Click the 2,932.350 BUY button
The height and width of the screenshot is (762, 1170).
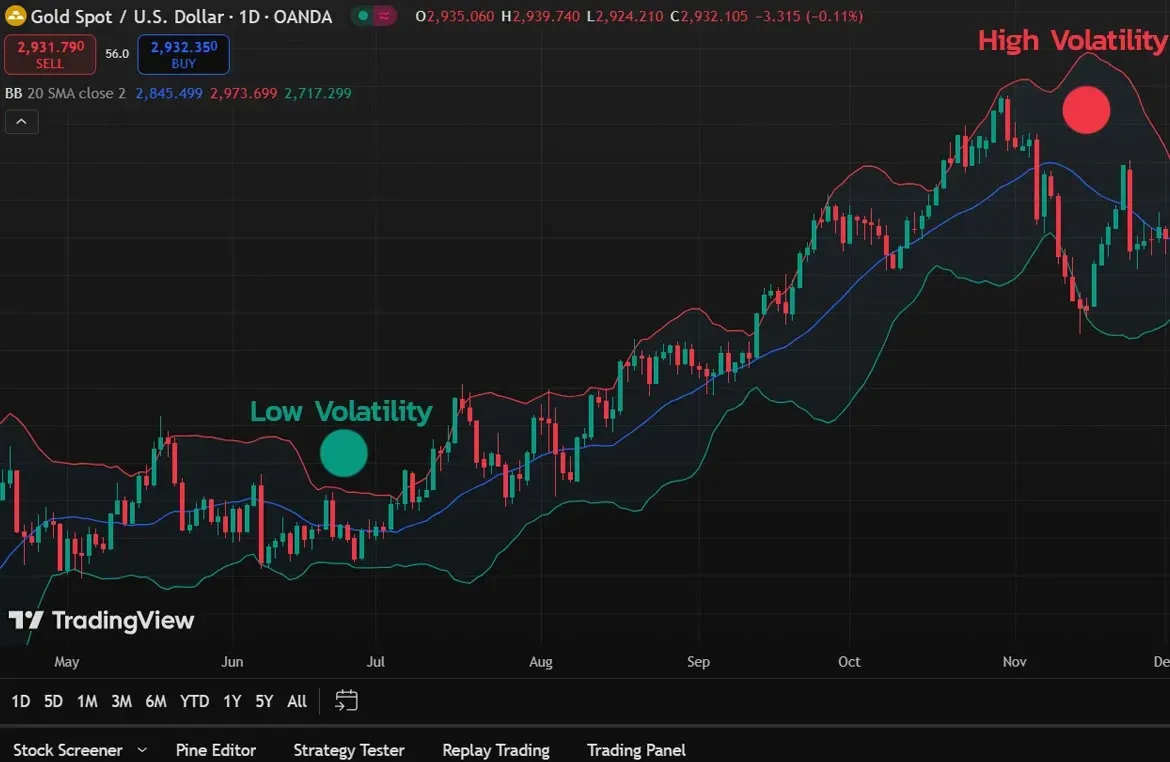184,54
